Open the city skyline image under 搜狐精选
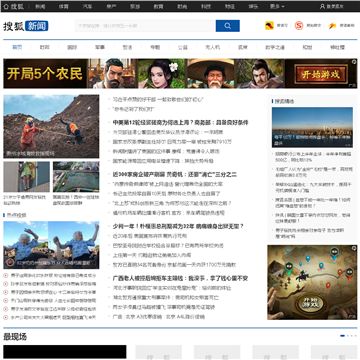Viewport: 360px width, 360px height. tap(312, 127)
